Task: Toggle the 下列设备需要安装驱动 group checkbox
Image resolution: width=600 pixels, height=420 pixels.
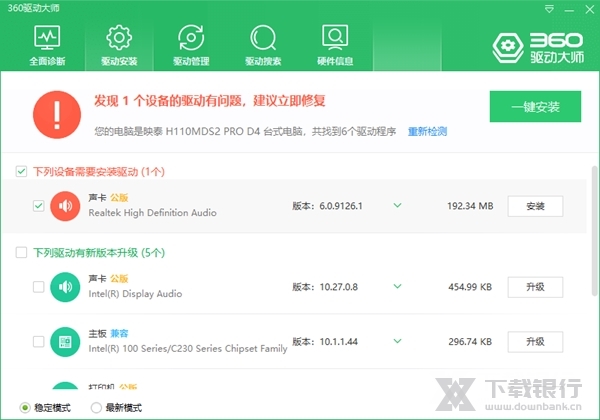Action: click(x=21, y=171)
